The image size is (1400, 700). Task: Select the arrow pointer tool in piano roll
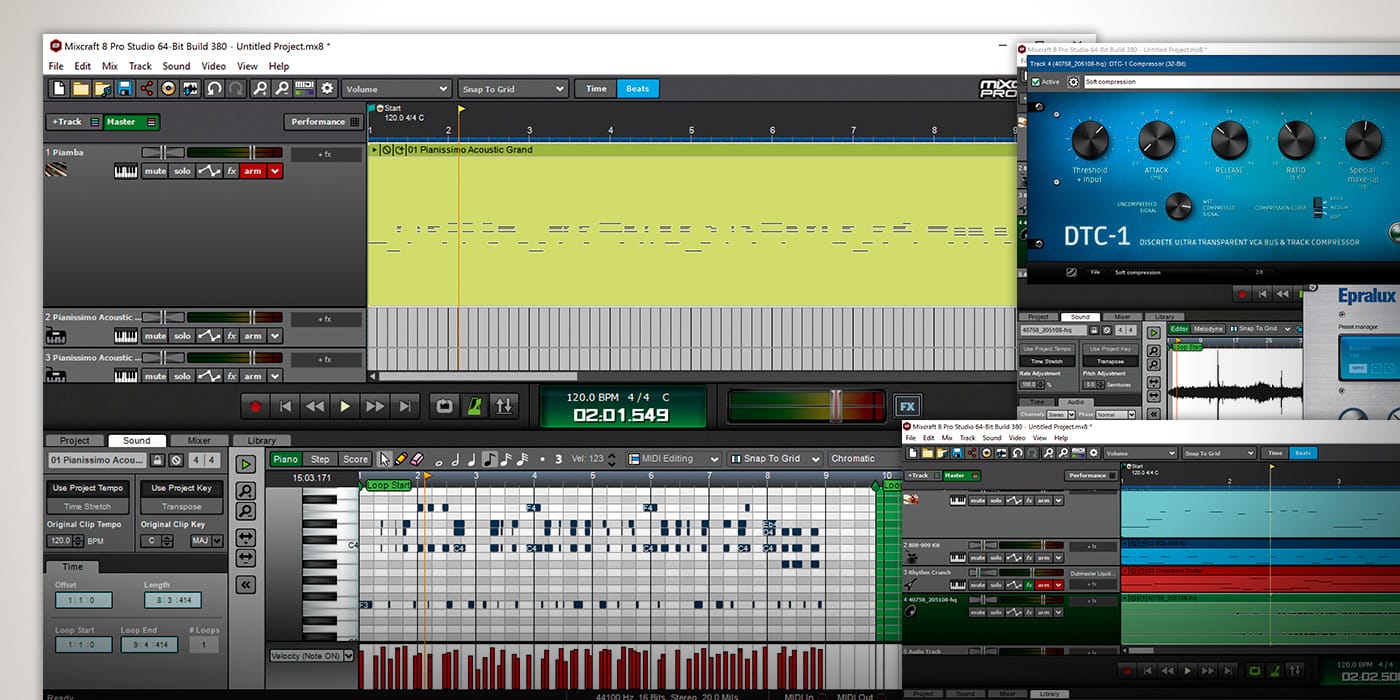pyautogui.click(x=384, y=459)
